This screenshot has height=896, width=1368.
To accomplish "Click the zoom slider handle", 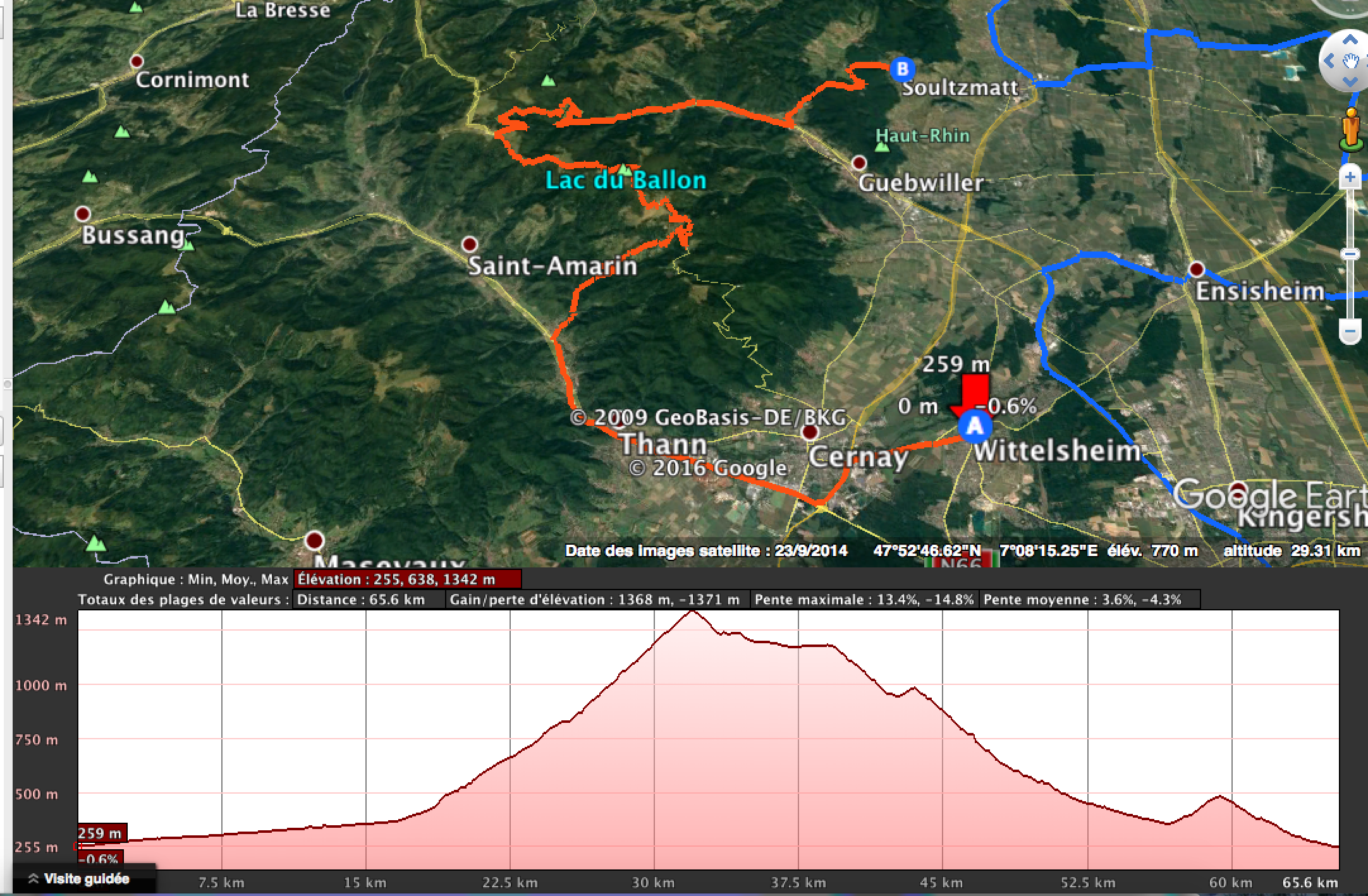I will [x=1350, y=254].
